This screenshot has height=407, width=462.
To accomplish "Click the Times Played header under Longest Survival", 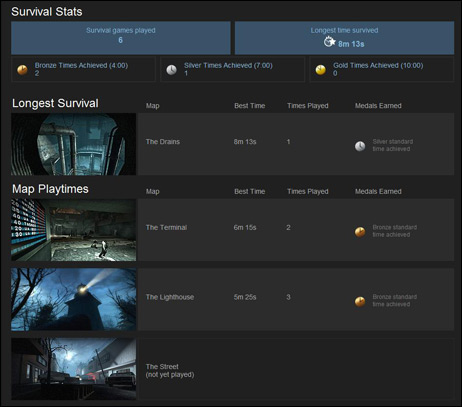I will (308, 106).
